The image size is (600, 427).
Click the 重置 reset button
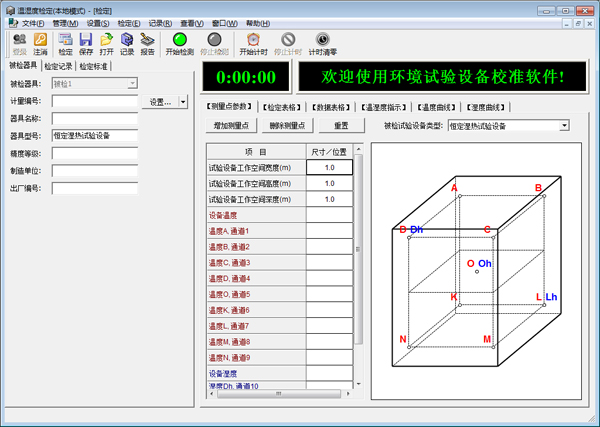point(341,126)
